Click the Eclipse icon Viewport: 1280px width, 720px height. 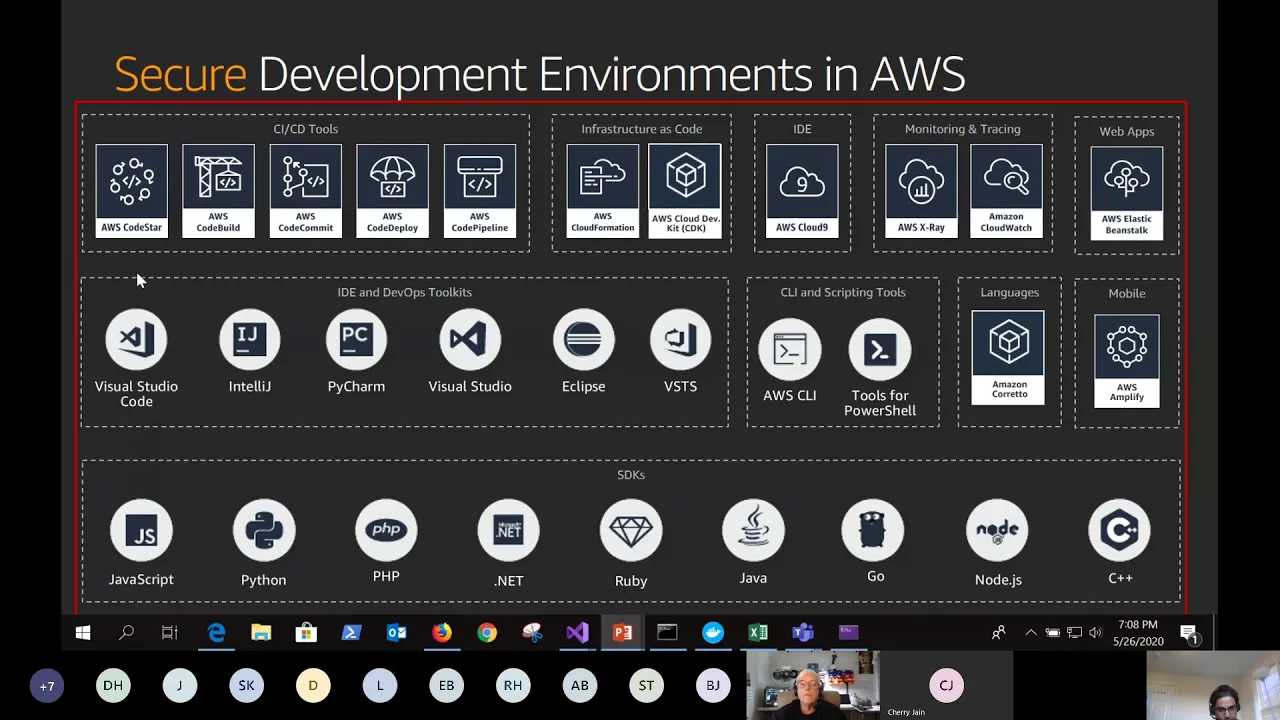click(x=584, y=340)
